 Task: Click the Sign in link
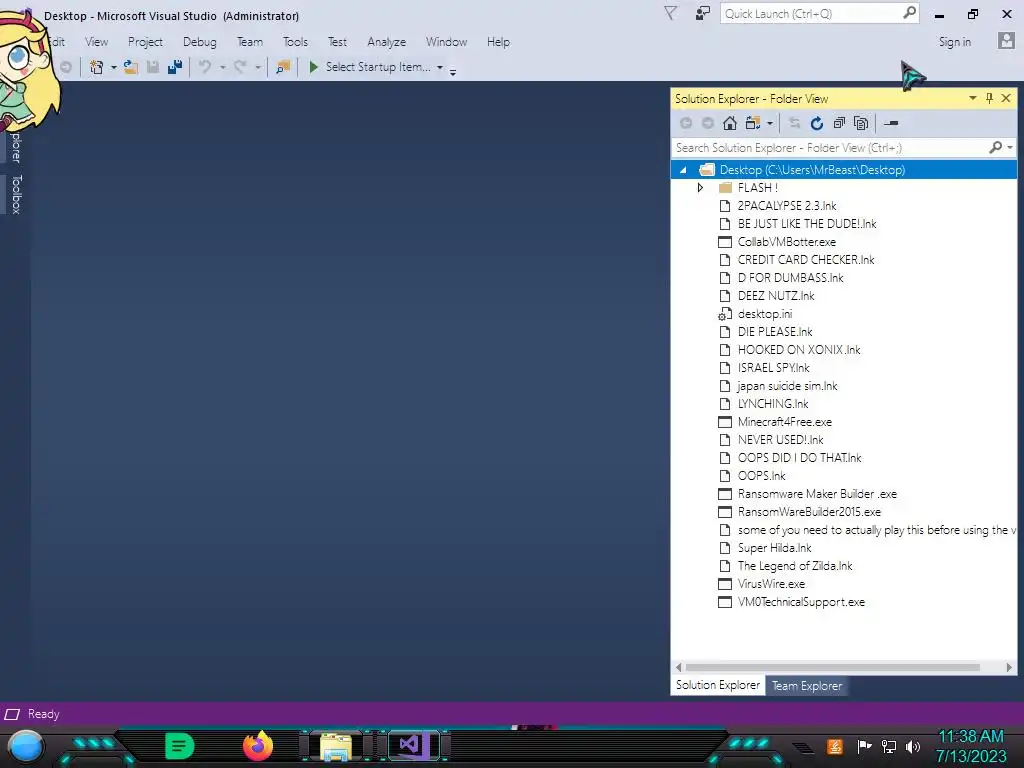pyautogui.click(x=955, y=42)
